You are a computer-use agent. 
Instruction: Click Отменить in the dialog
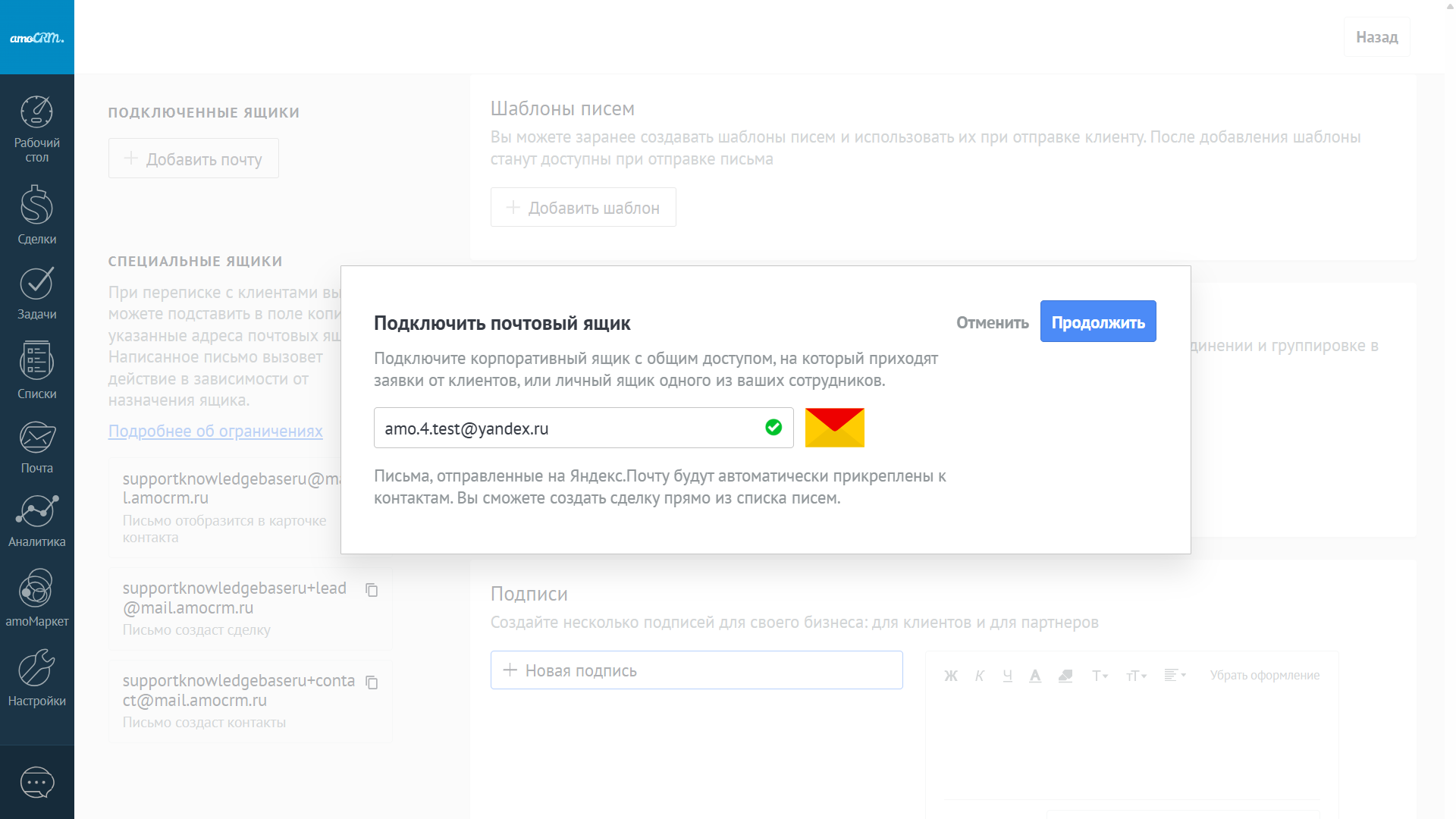pyautogui.click(x=992, y=322)
